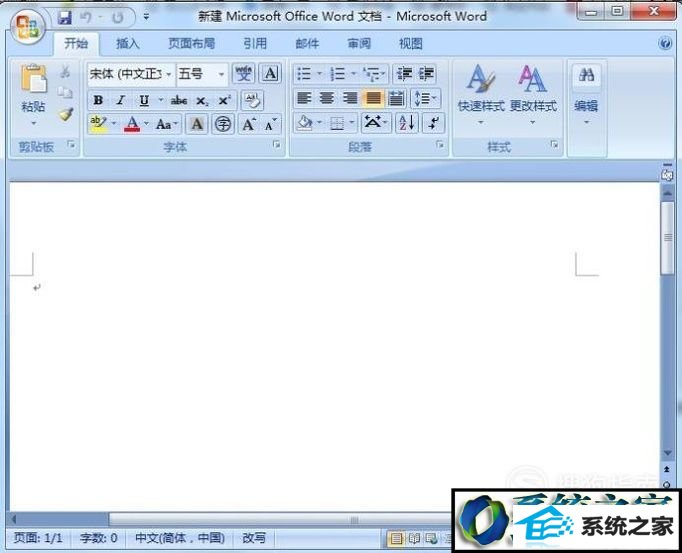Open Quick Styles gallery
The height and width of the screenshot is (553, 682).
coord(481,95)
